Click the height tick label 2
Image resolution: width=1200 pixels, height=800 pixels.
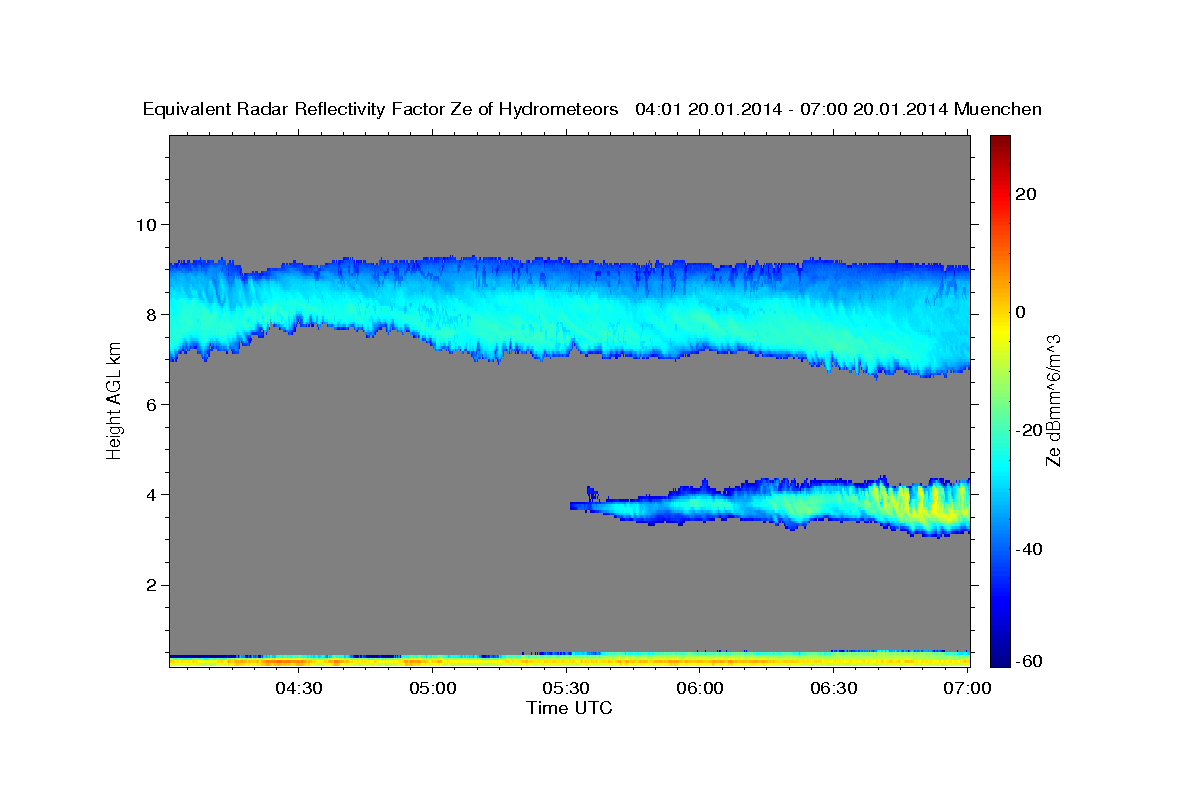[x=154, y=584]
